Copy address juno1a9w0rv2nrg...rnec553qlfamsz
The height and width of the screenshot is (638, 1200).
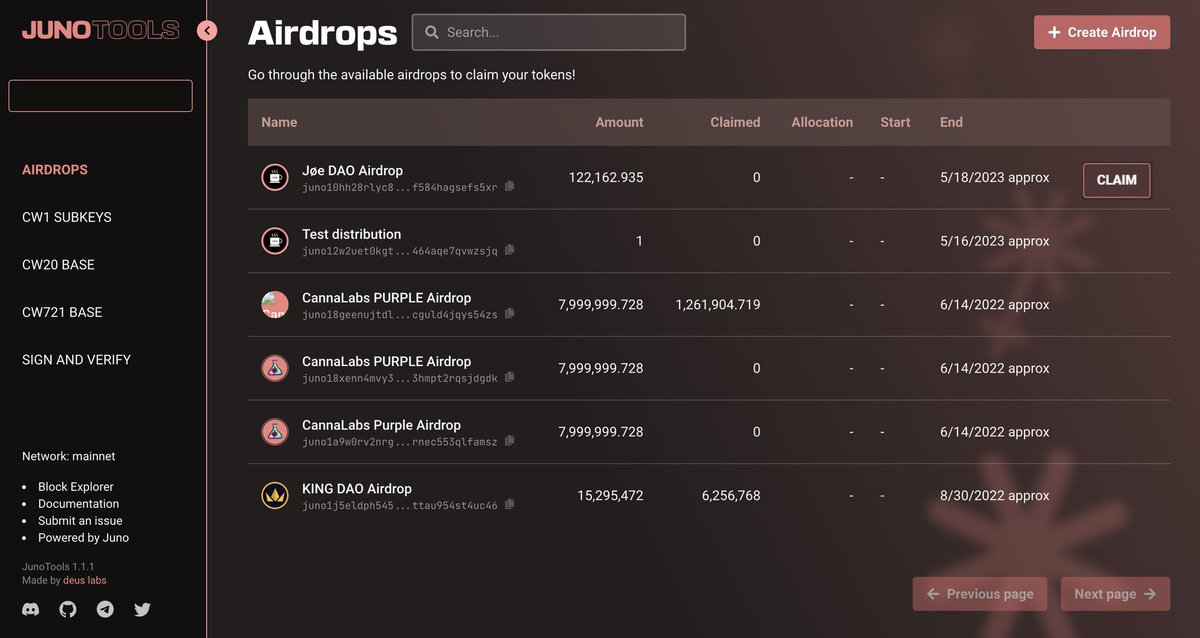coord(510,441)
